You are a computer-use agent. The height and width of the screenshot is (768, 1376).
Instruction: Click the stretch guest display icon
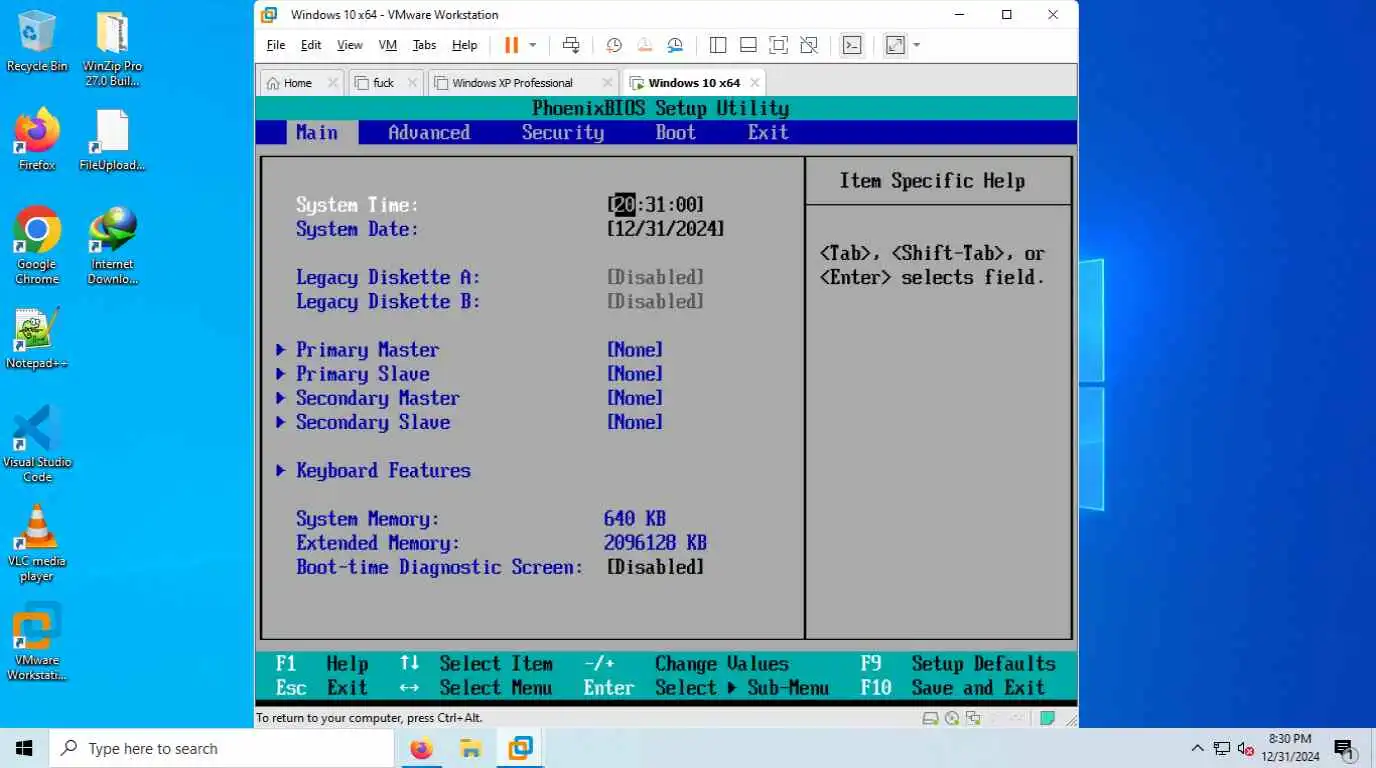click(895, 45)
